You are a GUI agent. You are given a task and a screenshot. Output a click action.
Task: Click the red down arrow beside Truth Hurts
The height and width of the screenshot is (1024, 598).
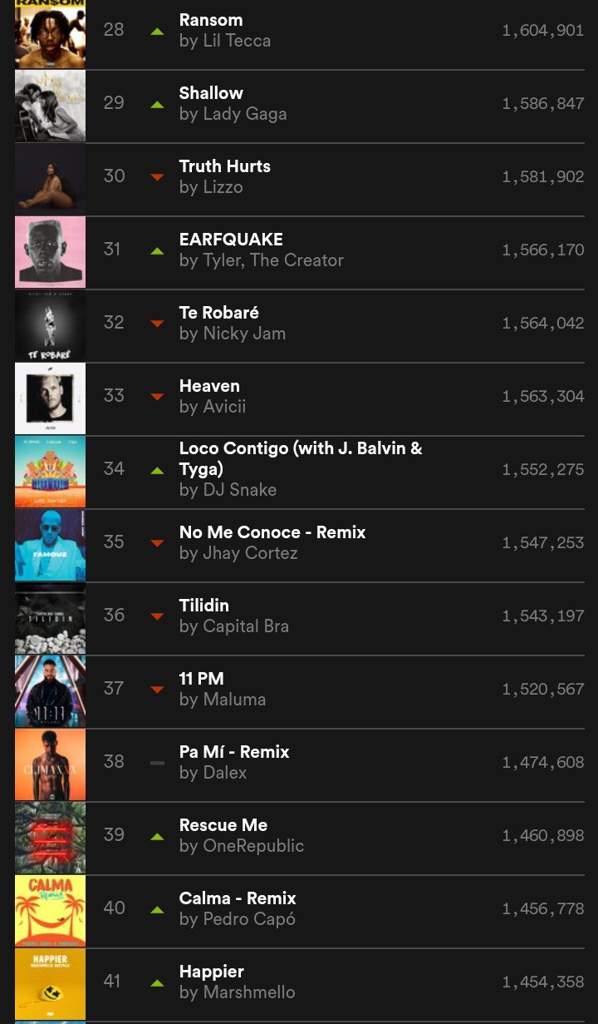tap(157, 177)
